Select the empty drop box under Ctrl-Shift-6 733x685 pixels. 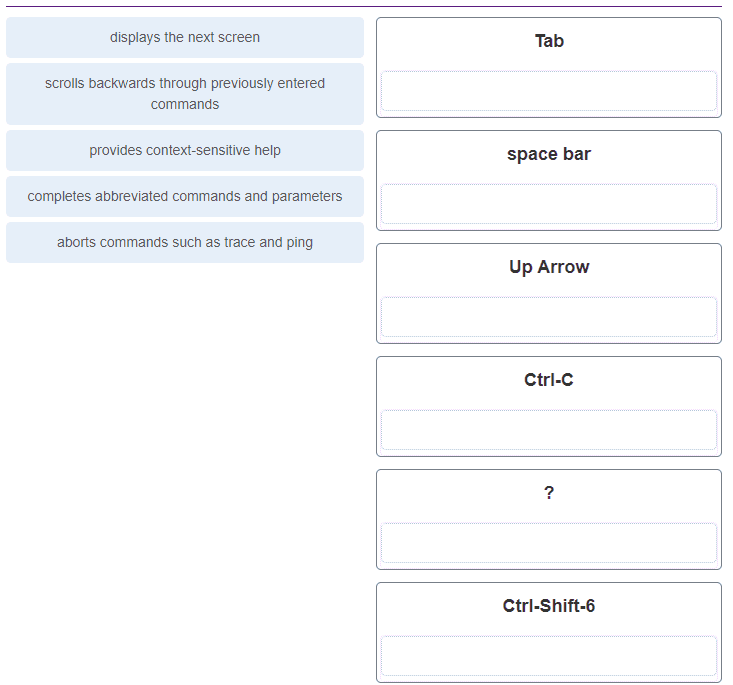549,656
